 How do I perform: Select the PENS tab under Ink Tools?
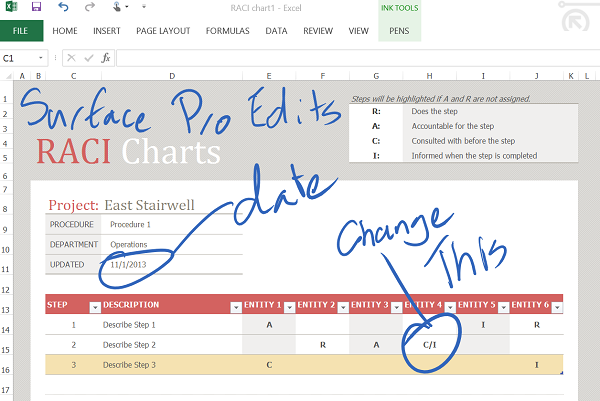399,31
